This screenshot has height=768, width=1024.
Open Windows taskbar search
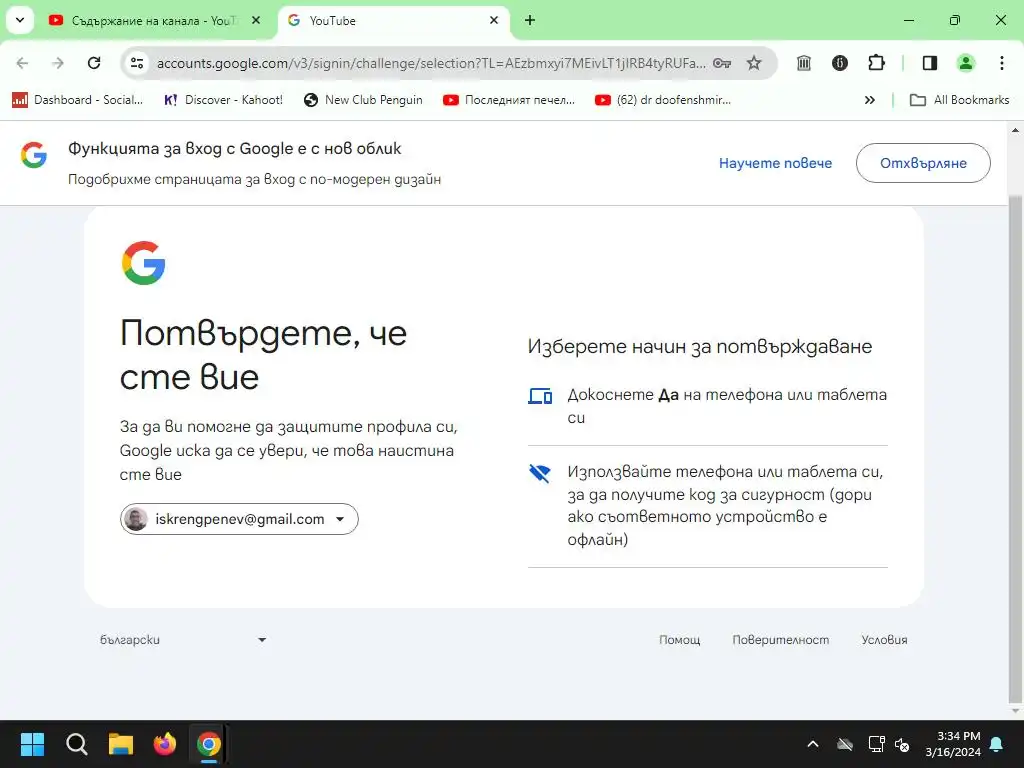[76, 744]
